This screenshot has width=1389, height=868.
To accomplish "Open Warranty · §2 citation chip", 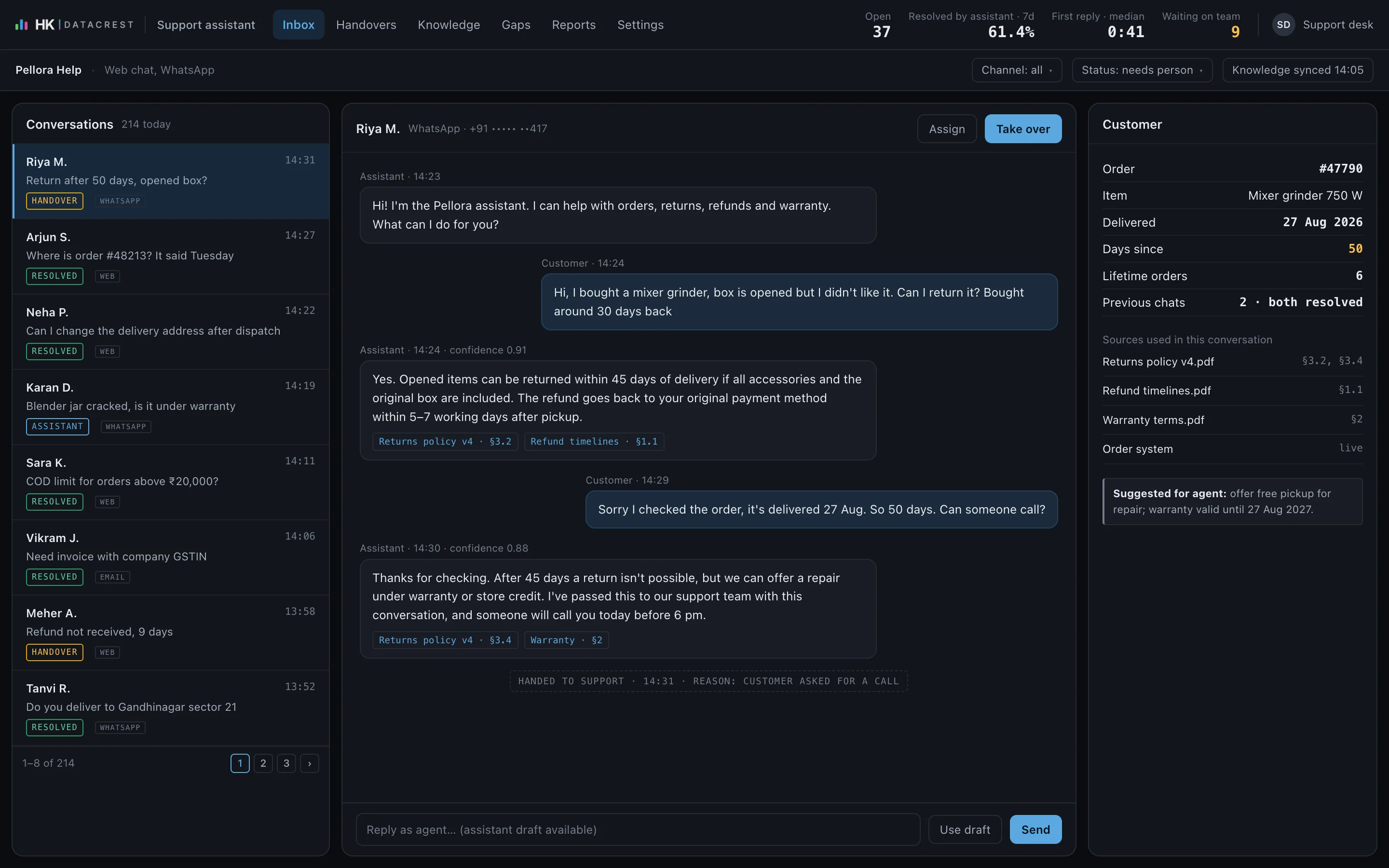I will coord(567,640).
